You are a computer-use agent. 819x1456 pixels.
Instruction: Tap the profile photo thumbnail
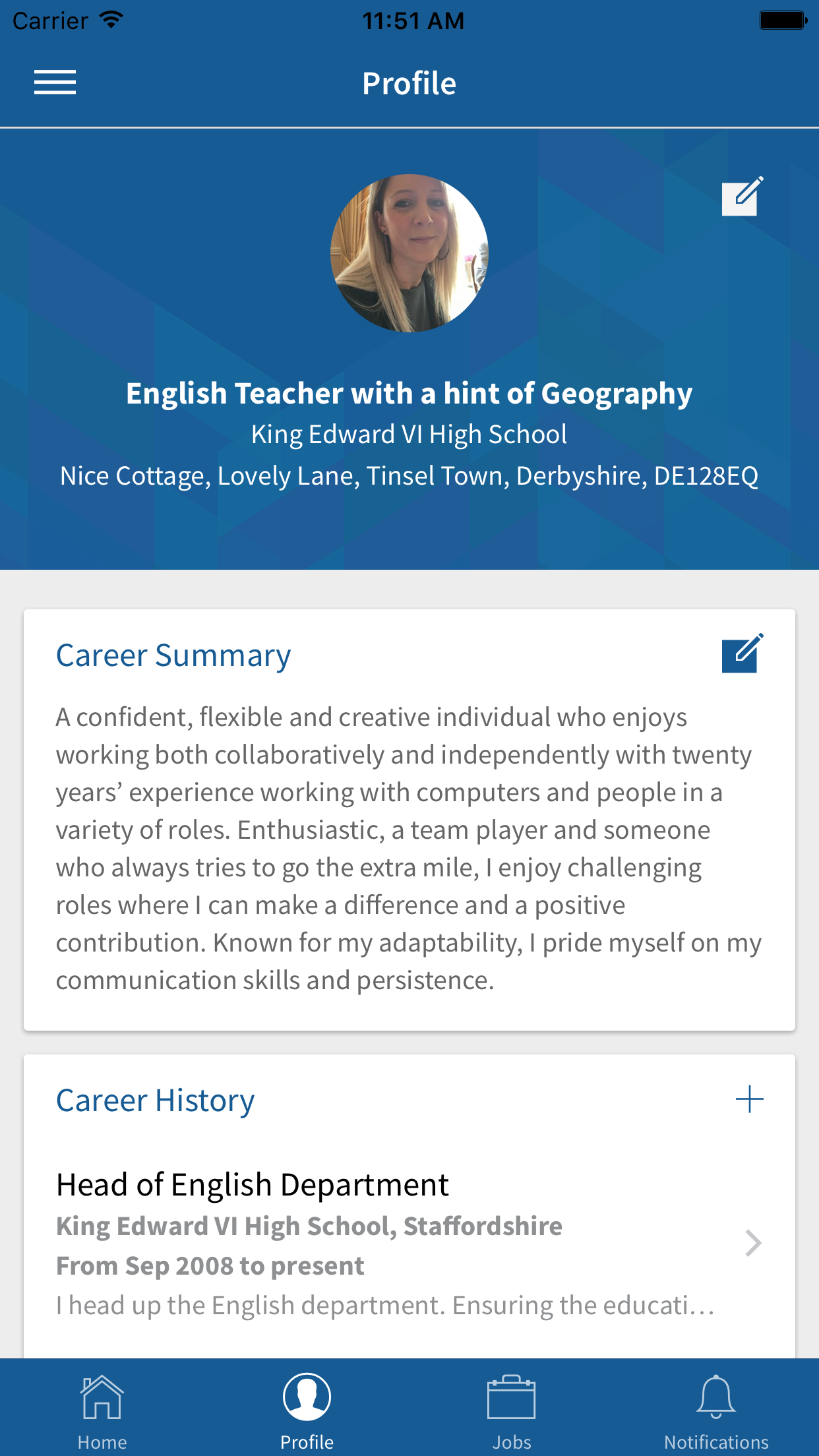click(x=409, y=253)
